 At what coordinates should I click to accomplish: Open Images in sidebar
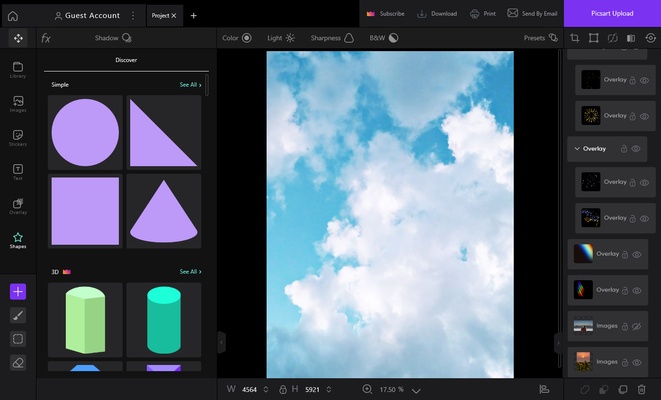point(18,104)
